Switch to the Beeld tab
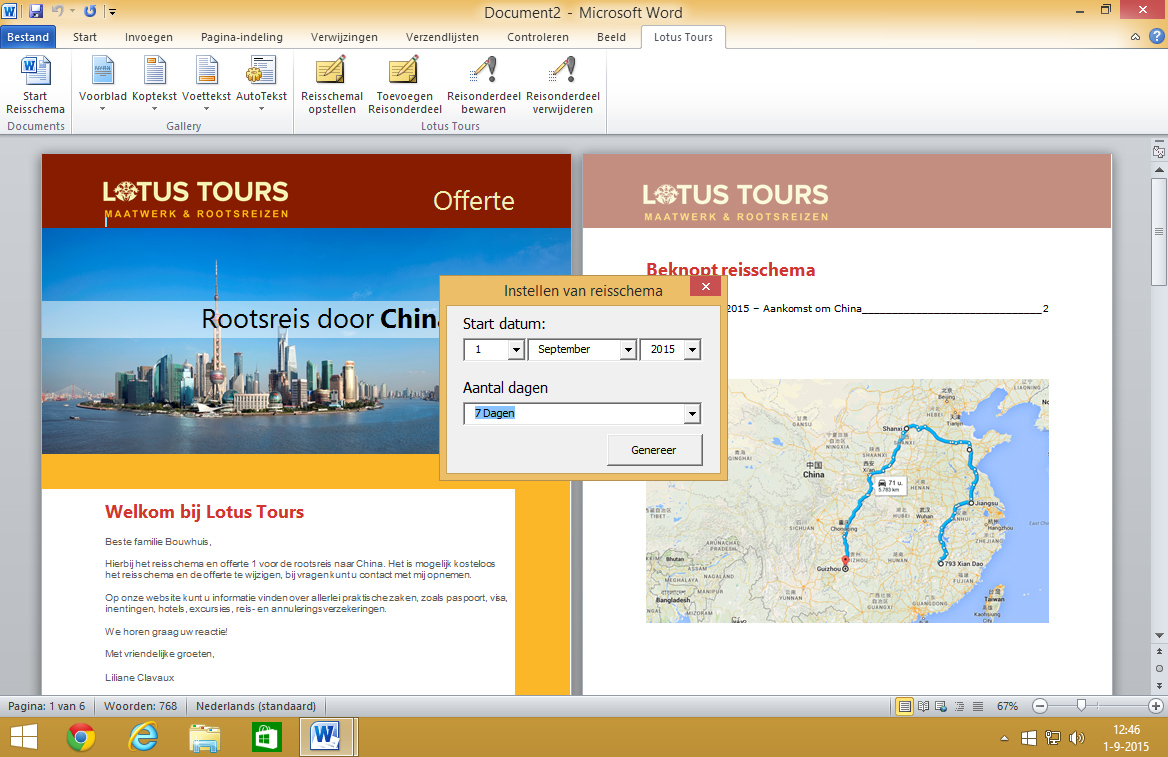This screenshot has height=757, width=1168. click(612, 37)
